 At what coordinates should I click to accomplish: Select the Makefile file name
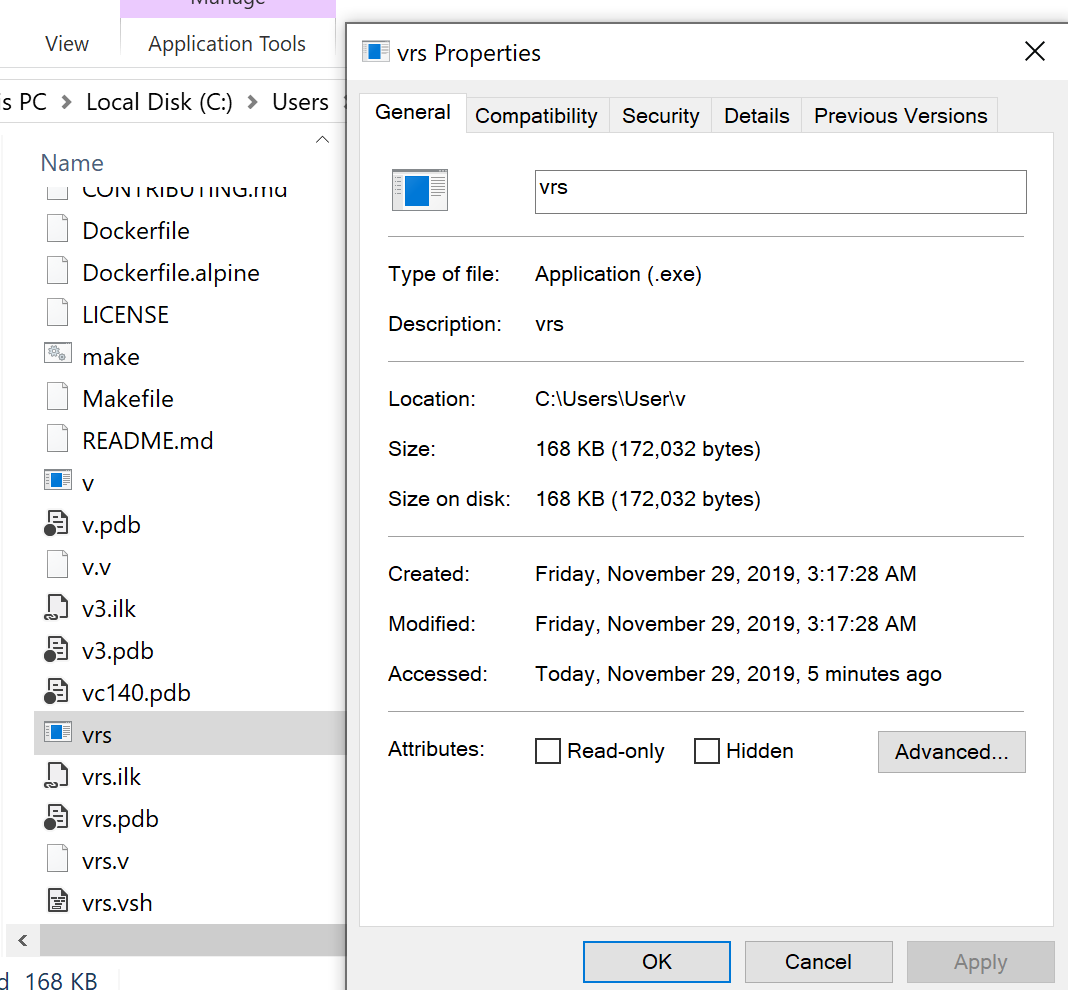pyautogui.click(x=128, y=399)
